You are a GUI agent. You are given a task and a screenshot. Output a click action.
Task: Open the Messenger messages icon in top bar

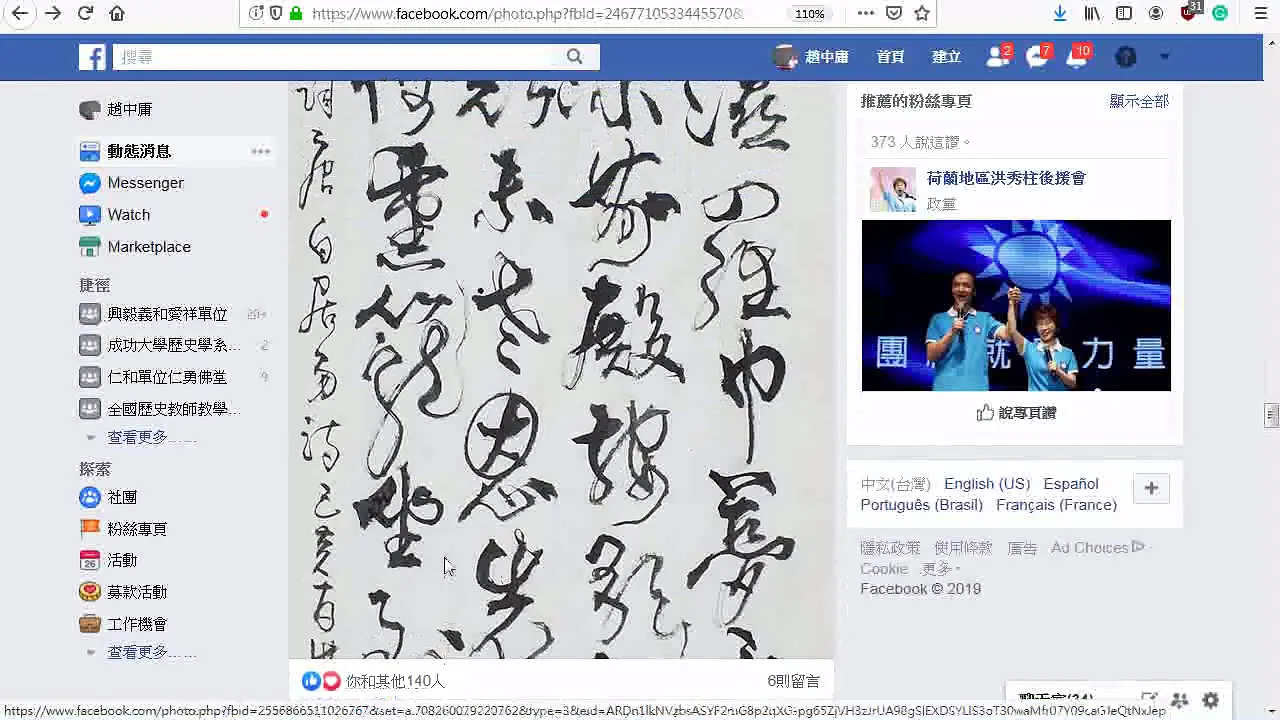click(1037, 57)
